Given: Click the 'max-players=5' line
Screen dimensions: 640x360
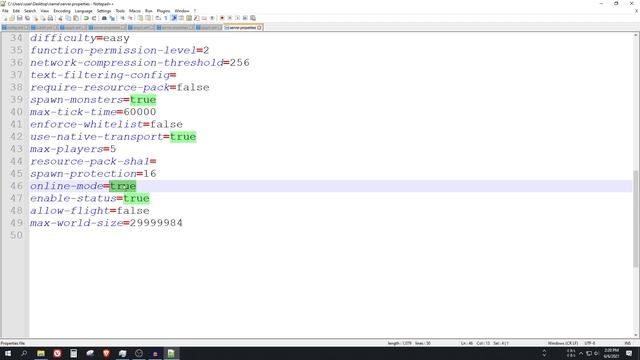Looking at the screenshot, I should coord(73,149).
